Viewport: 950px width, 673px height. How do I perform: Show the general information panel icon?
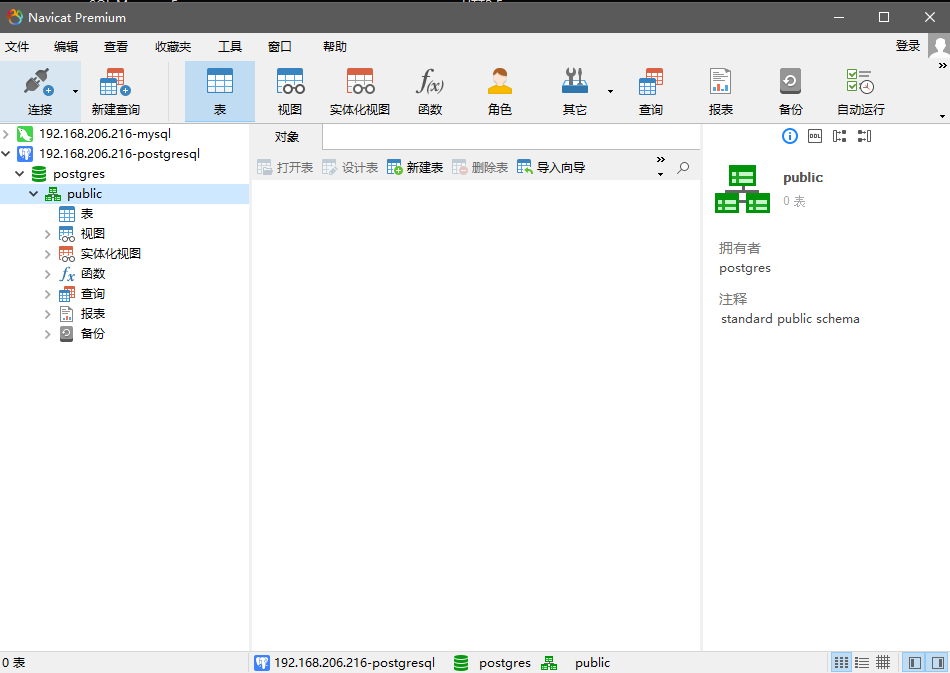coord(789,136)
